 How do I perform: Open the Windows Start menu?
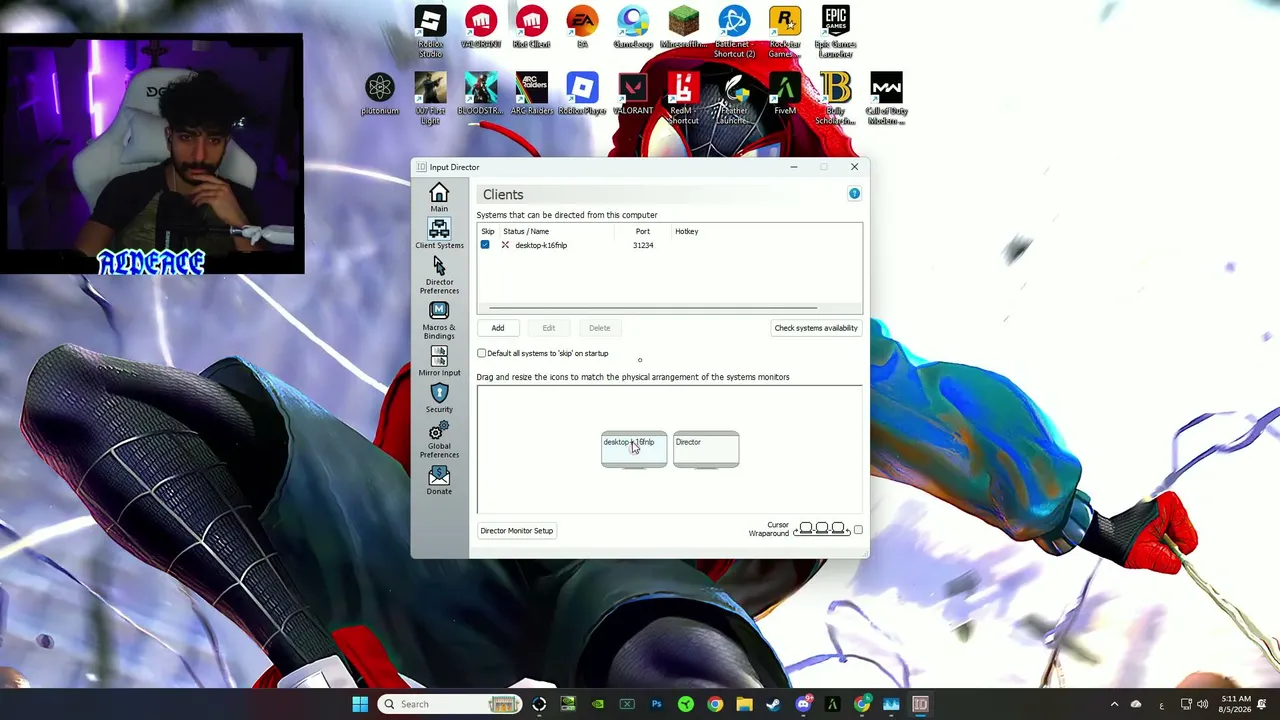[360, 704]
